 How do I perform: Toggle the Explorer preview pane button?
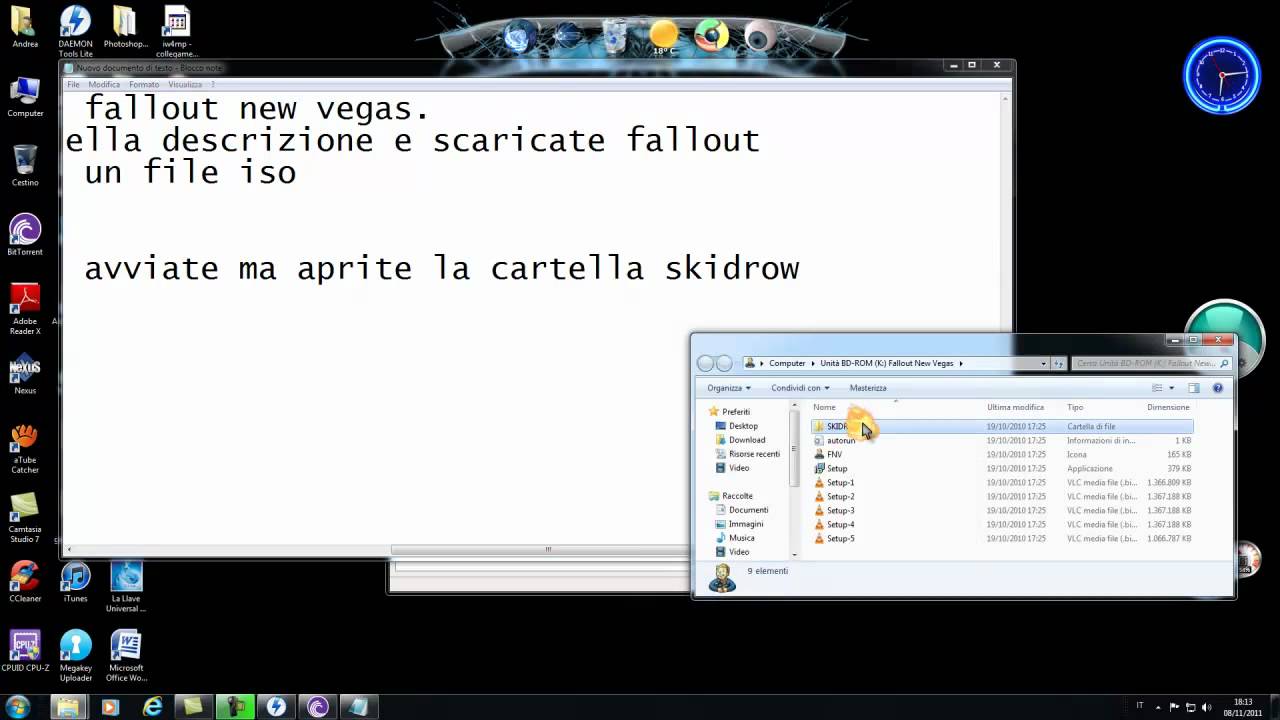pyautogui.click(x=1193, y=388)
